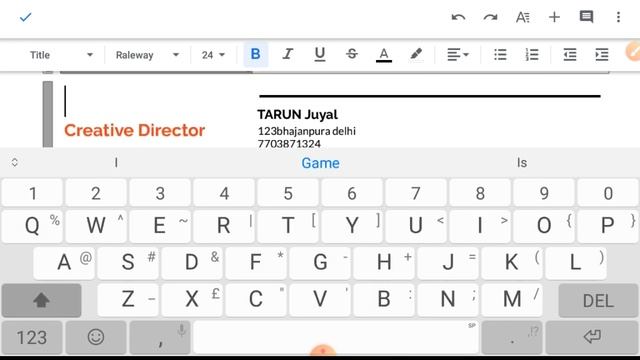The width and height of the screenshot is (640, 360).
Task: Choose the suggestion "Game"
Action: [x=320, y=163]
